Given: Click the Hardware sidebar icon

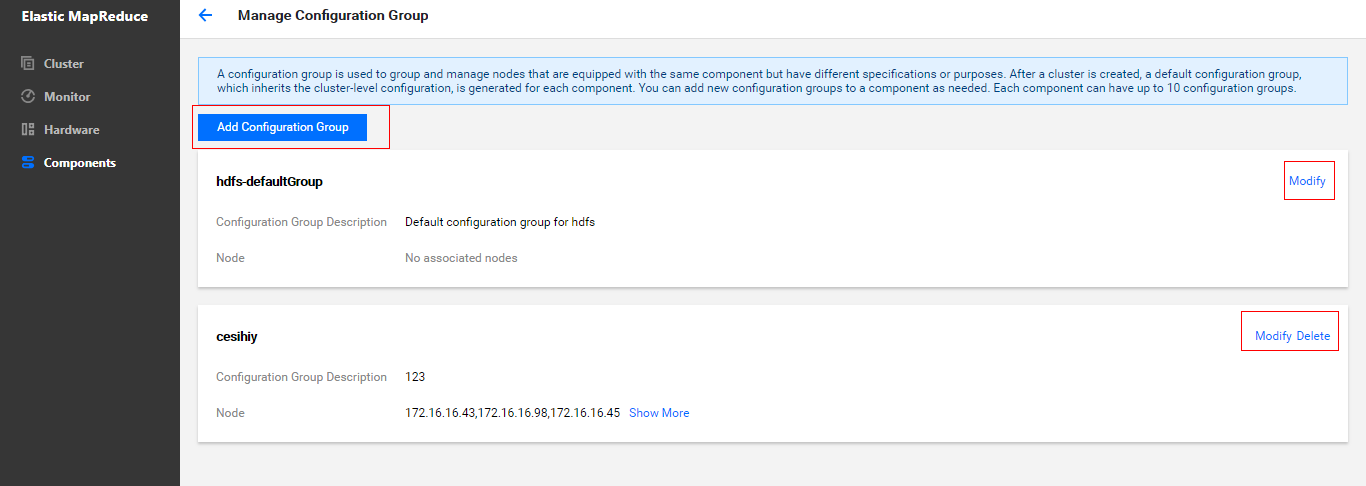Looking at the screenshot, I should (x=28, y=130).
